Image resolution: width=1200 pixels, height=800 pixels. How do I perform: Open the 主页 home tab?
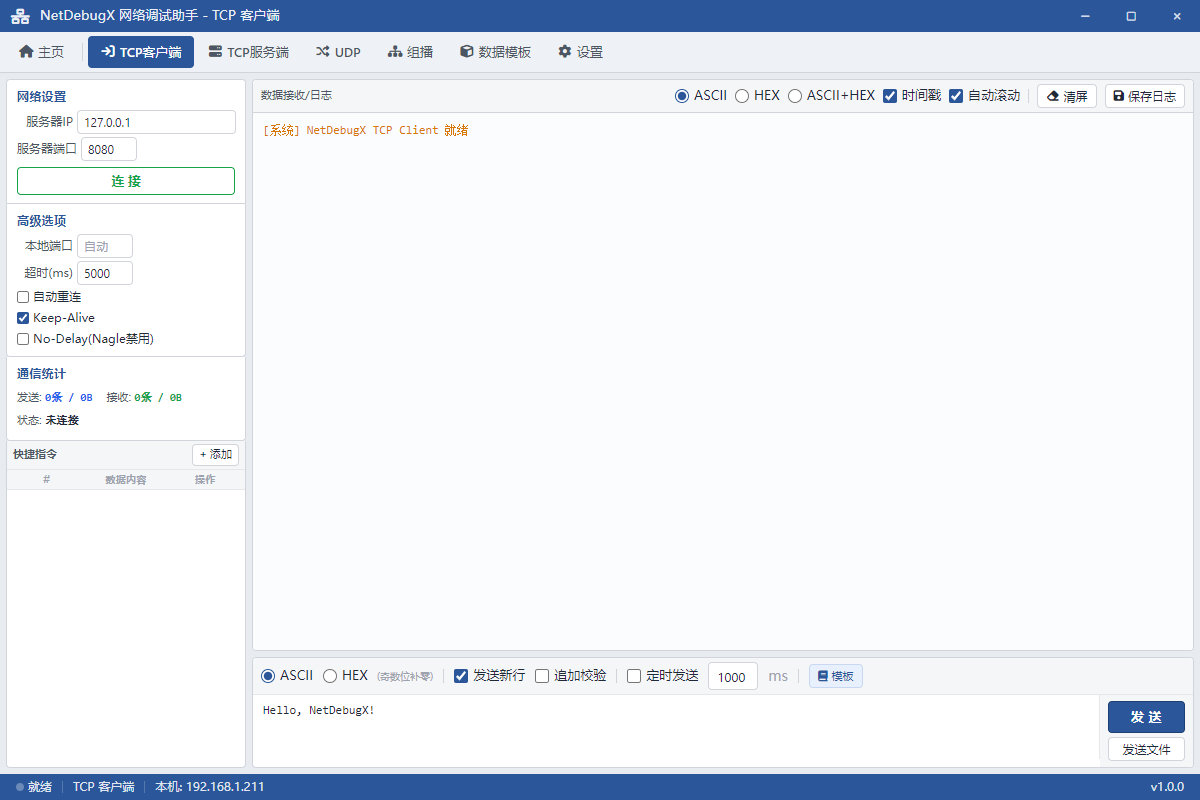(41, 52)
